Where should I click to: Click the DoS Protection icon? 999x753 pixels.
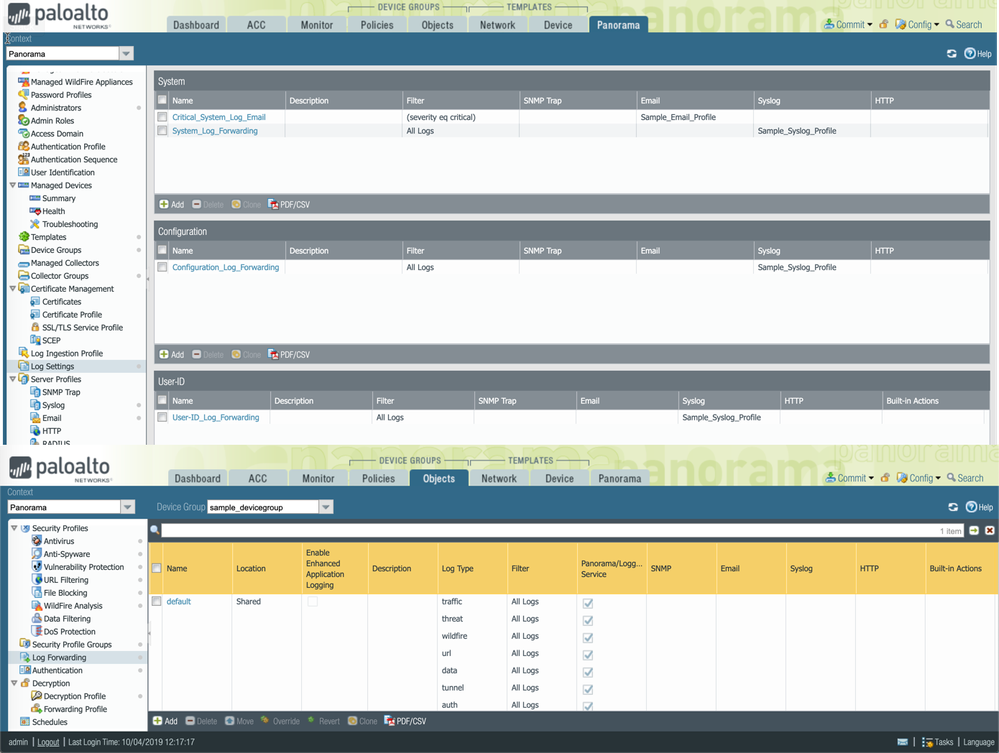[36, 632]
